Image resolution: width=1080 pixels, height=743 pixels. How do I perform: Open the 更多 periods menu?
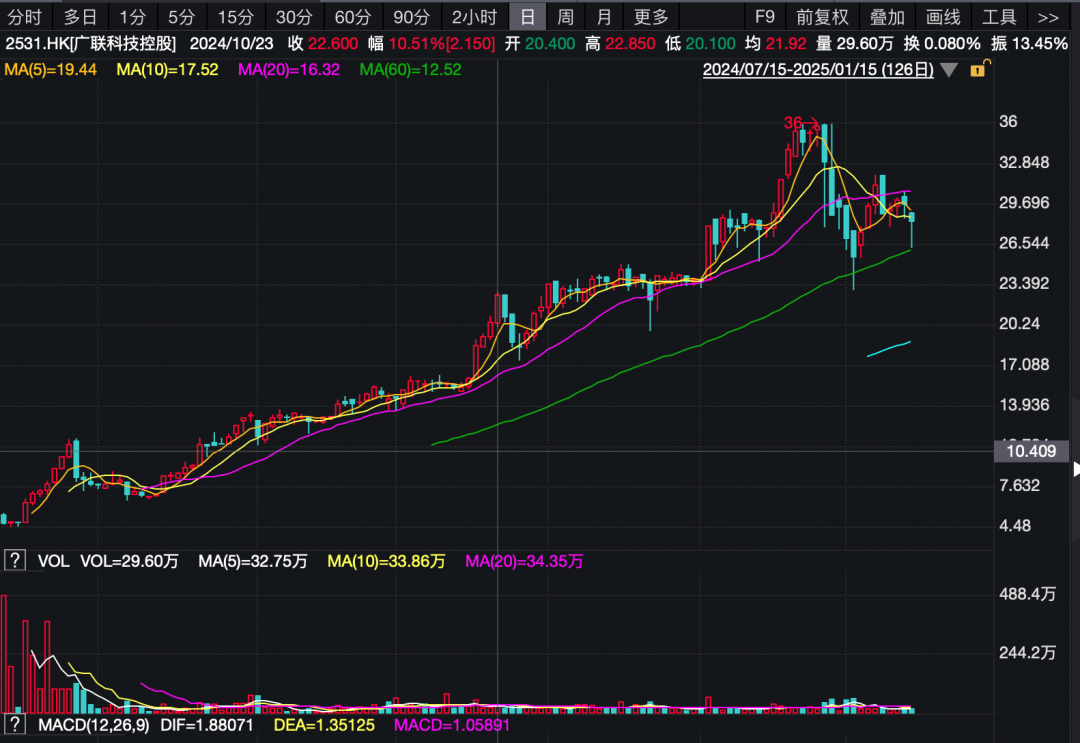[x=651, y=17]
